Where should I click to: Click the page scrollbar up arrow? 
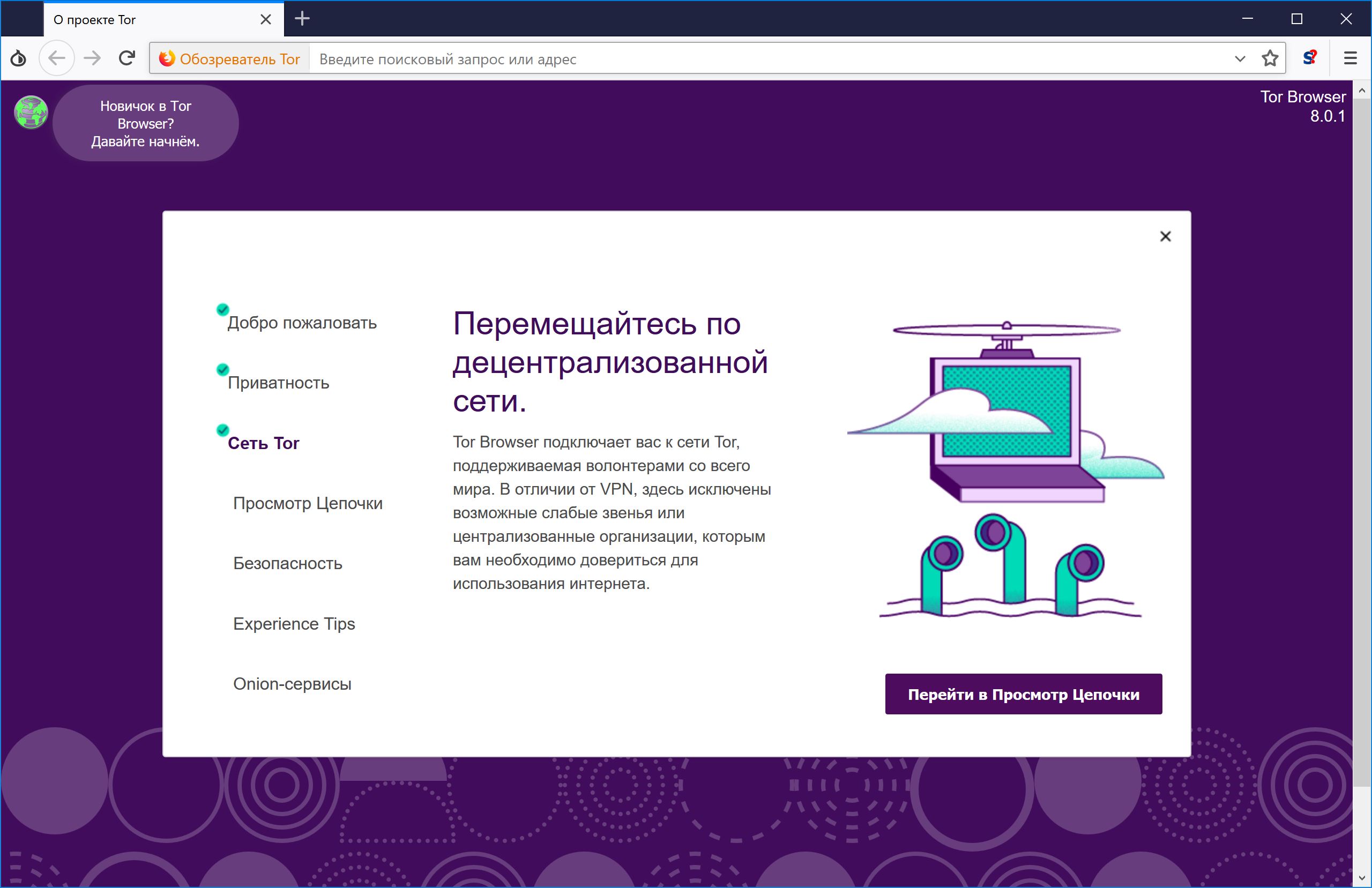tap(1362, 90)
